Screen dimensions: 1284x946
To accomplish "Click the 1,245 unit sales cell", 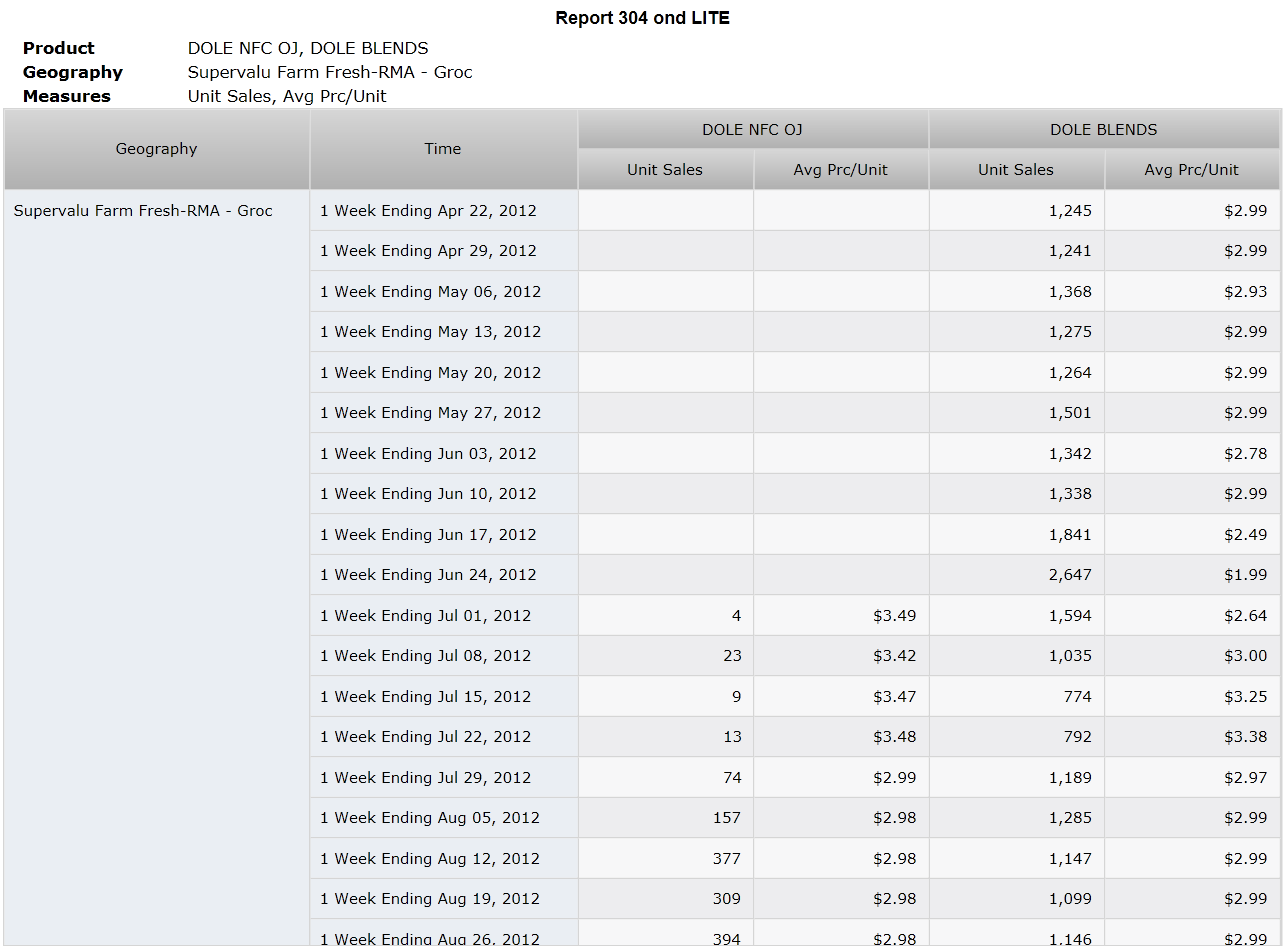I will pos(1017,211).
